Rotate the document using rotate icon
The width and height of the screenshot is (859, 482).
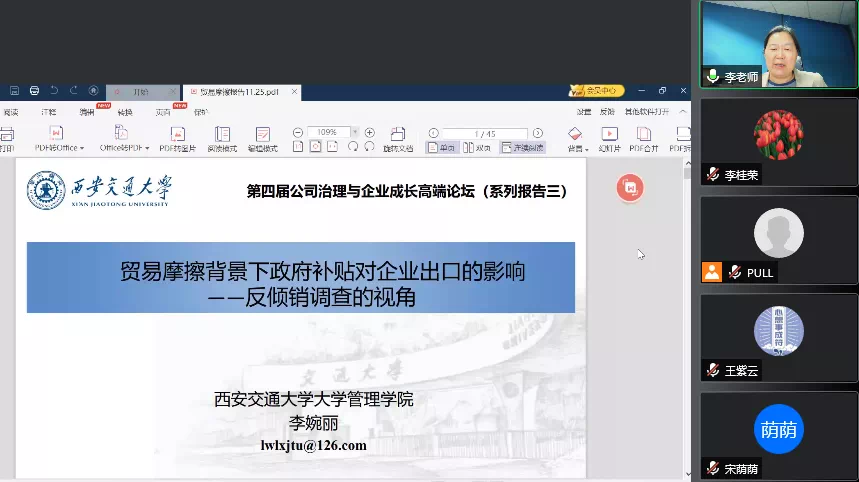[x=398, y=133]
